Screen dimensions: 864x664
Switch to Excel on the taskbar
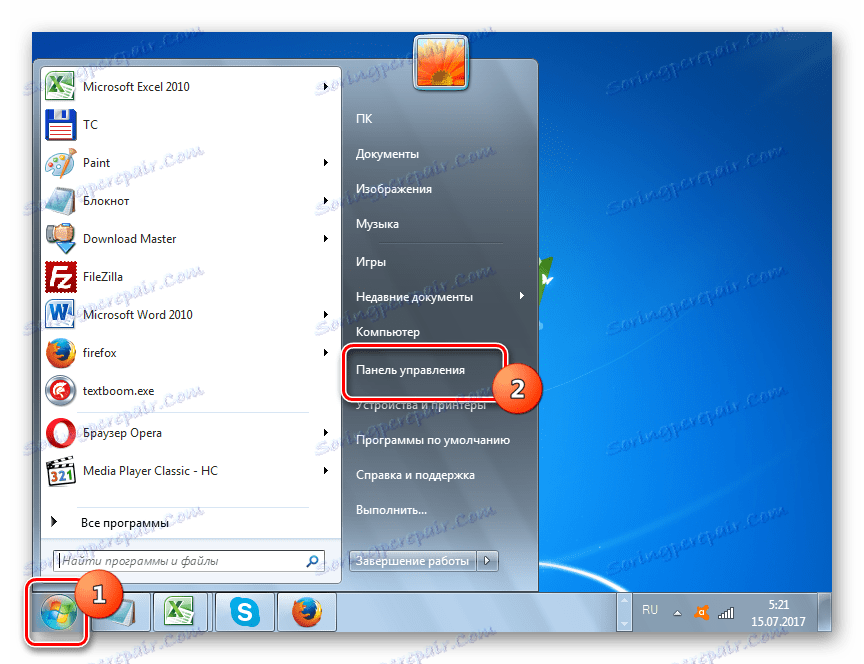[x=180, y=612]
